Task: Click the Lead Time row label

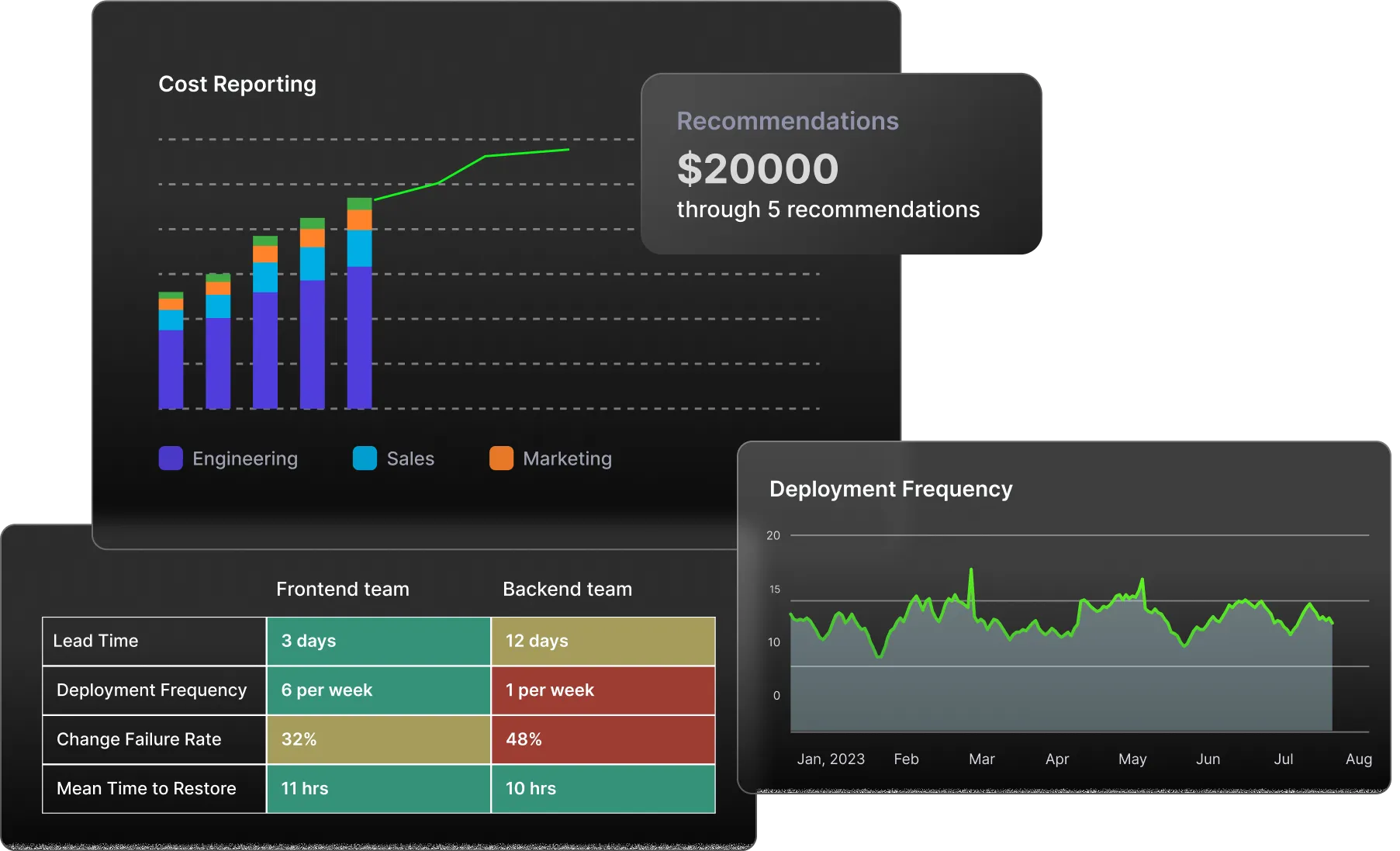Action: tap(95, 641)
